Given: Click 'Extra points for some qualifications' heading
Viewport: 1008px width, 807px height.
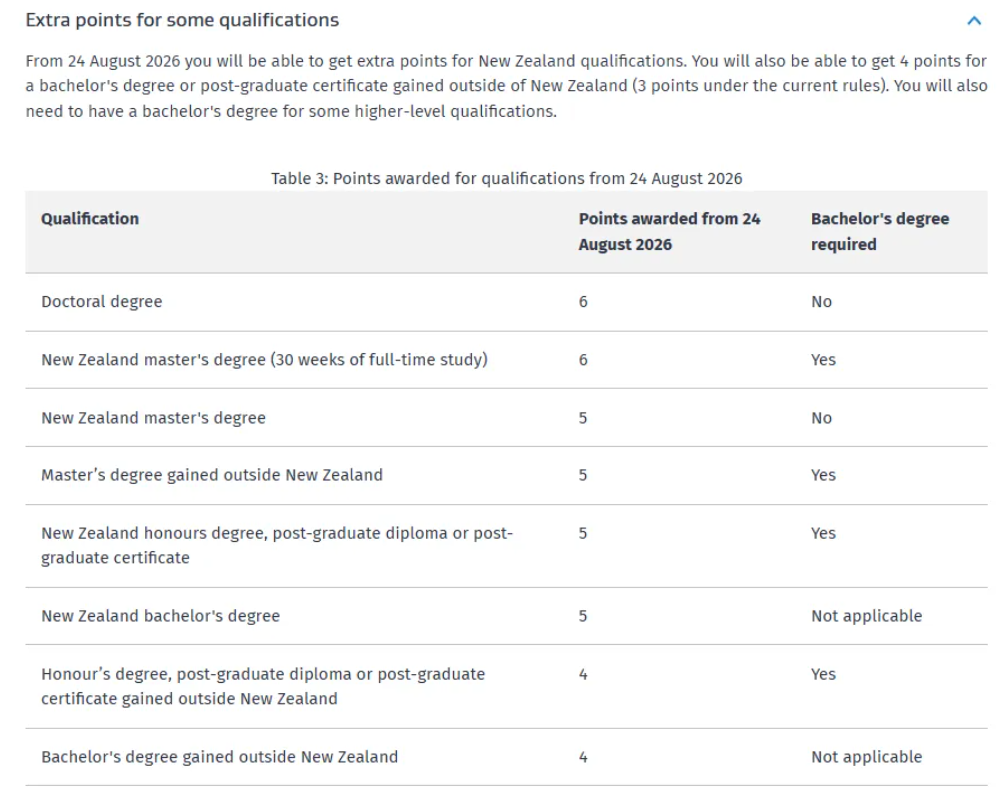Looking at the screenshot, I should [x=182, y=20].
